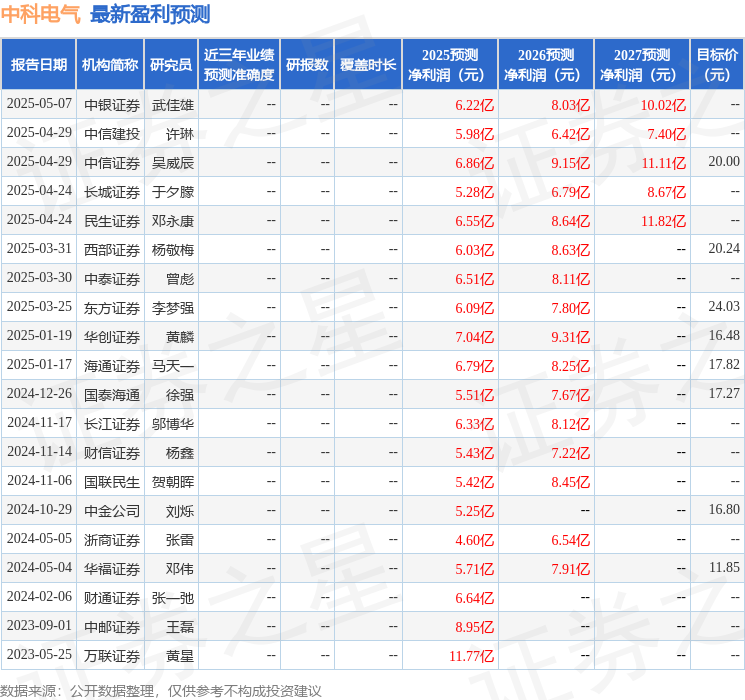
Task: Click researcher 曾彪
Action: coord(180,279)
